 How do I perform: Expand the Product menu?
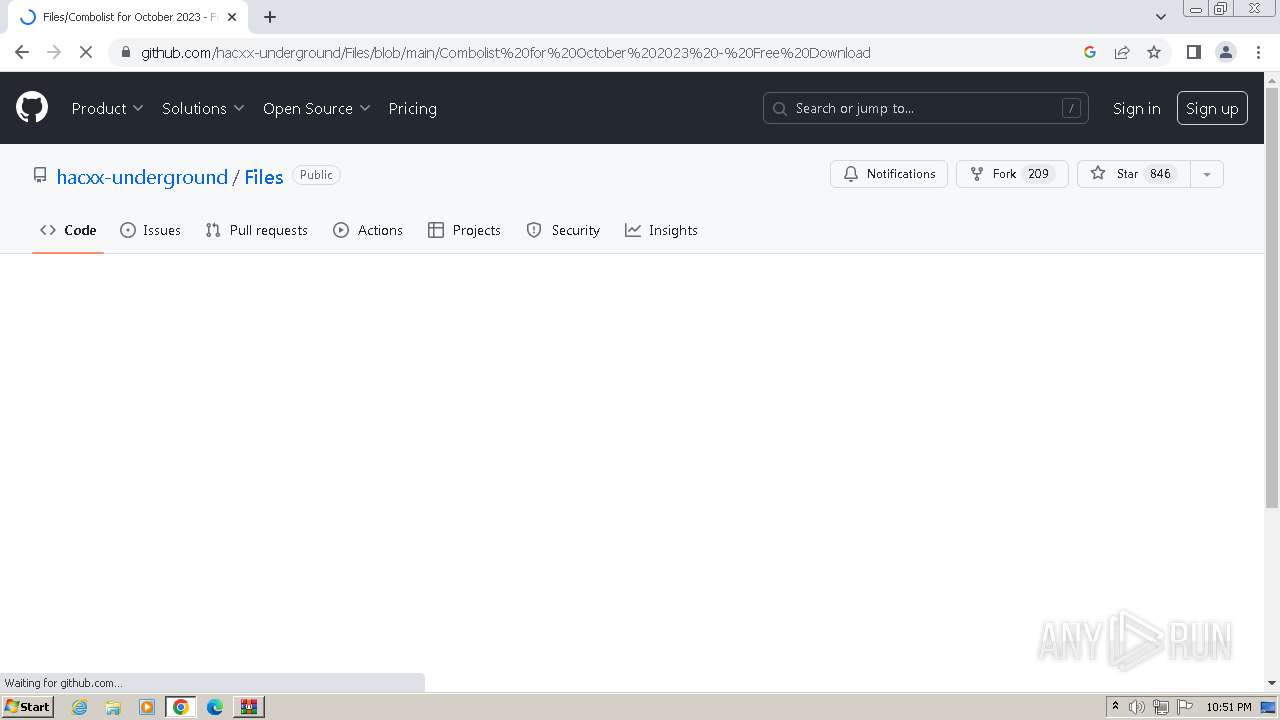click(x=107, y=108)
